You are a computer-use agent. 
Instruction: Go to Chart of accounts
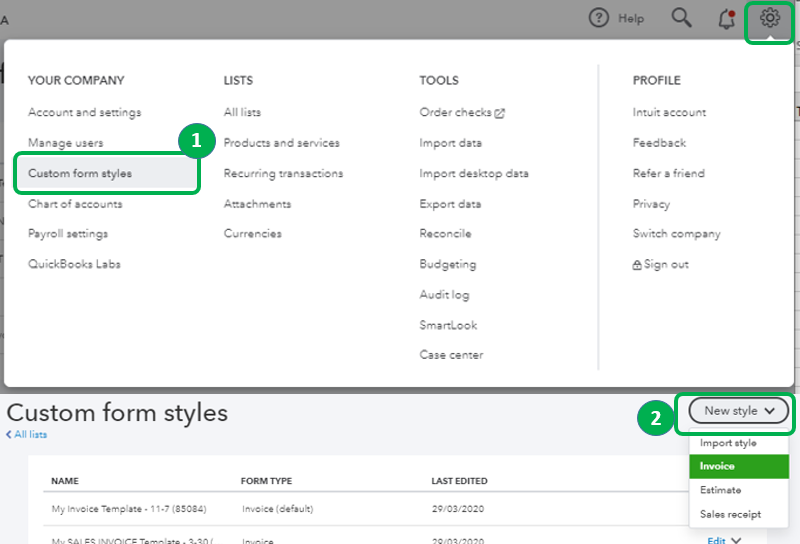pyautogui.click(x=75, y=204)
